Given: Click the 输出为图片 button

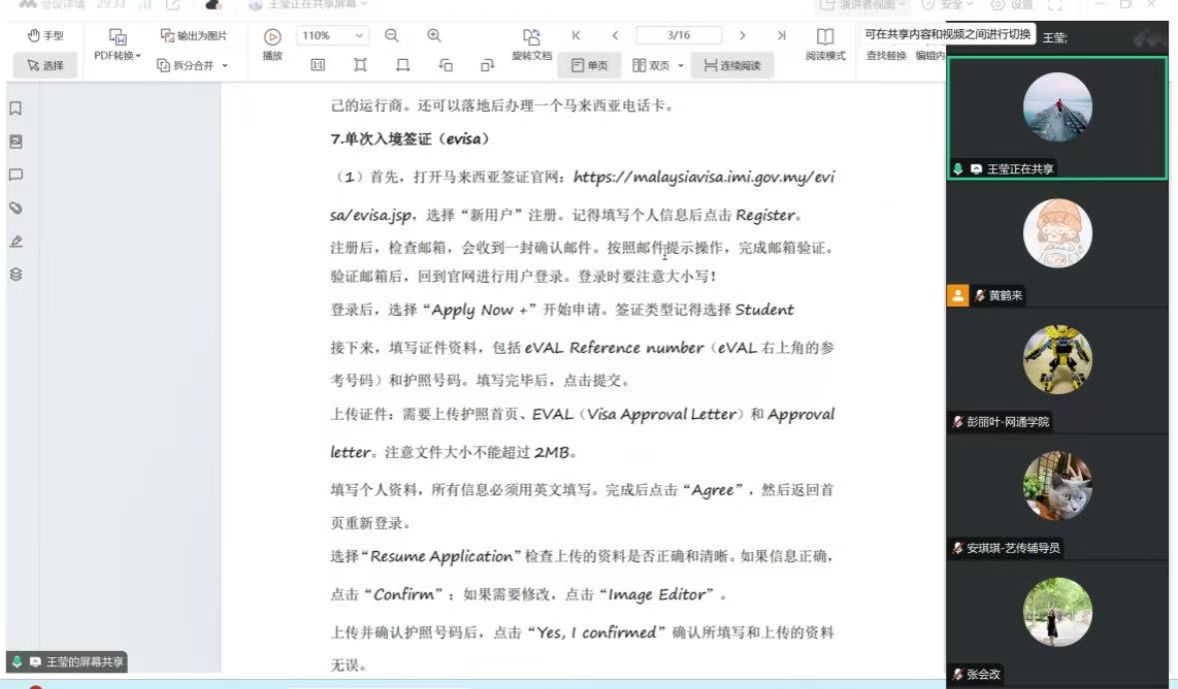Looking at the screenshot, I should 194,36.
